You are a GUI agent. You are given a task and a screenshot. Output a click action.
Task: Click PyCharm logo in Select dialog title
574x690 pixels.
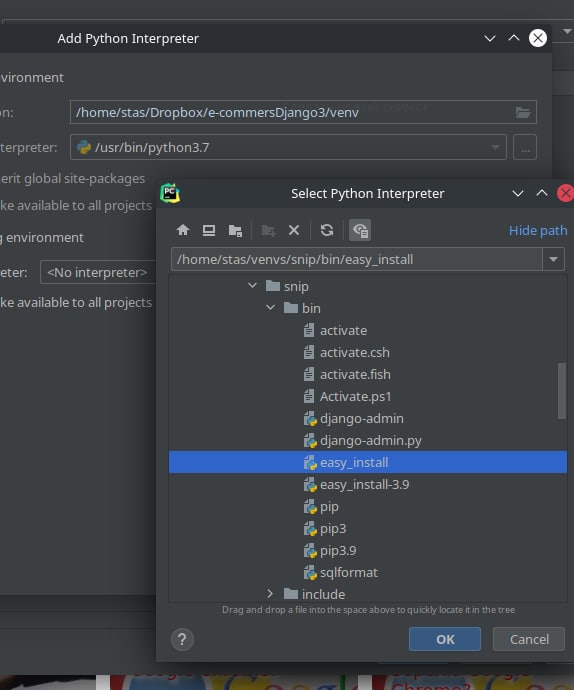(170, 193)
